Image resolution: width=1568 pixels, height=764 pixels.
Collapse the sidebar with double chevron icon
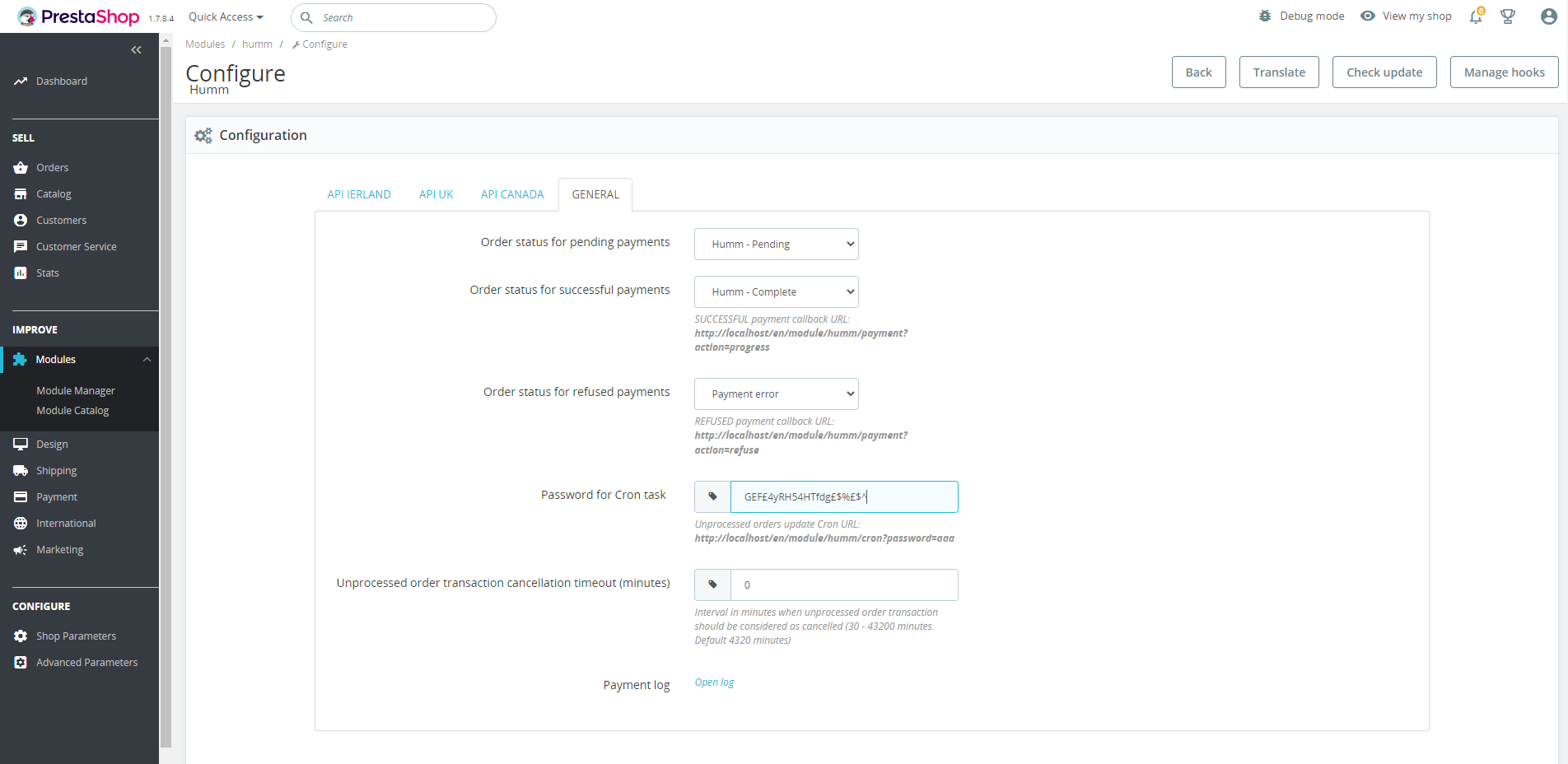(x=136, y=50)
